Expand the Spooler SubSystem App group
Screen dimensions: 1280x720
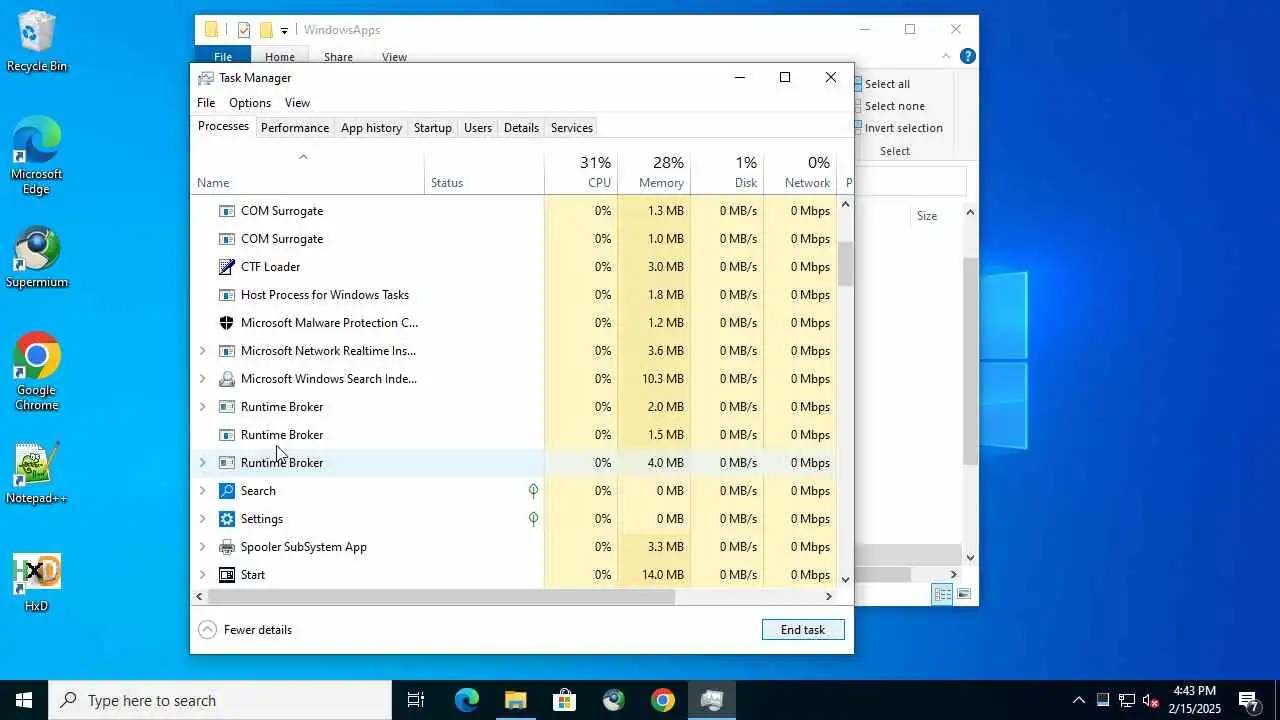(x=202, y=547)
